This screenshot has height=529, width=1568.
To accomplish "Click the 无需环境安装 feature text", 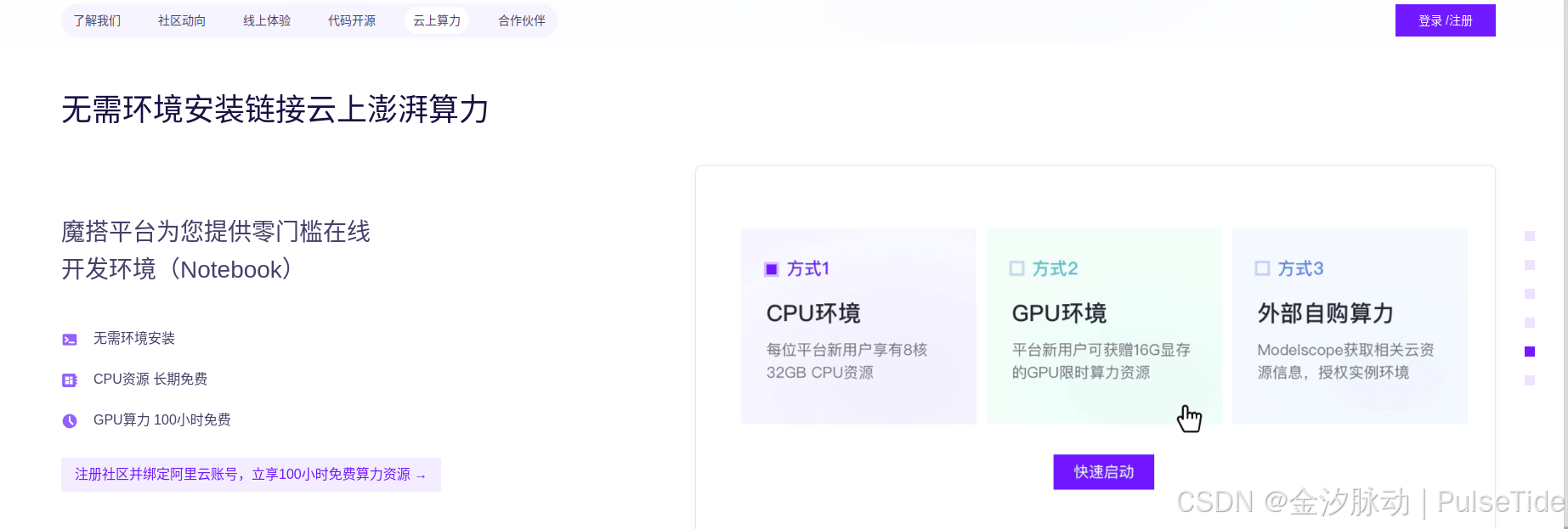I will pos(134,339).
